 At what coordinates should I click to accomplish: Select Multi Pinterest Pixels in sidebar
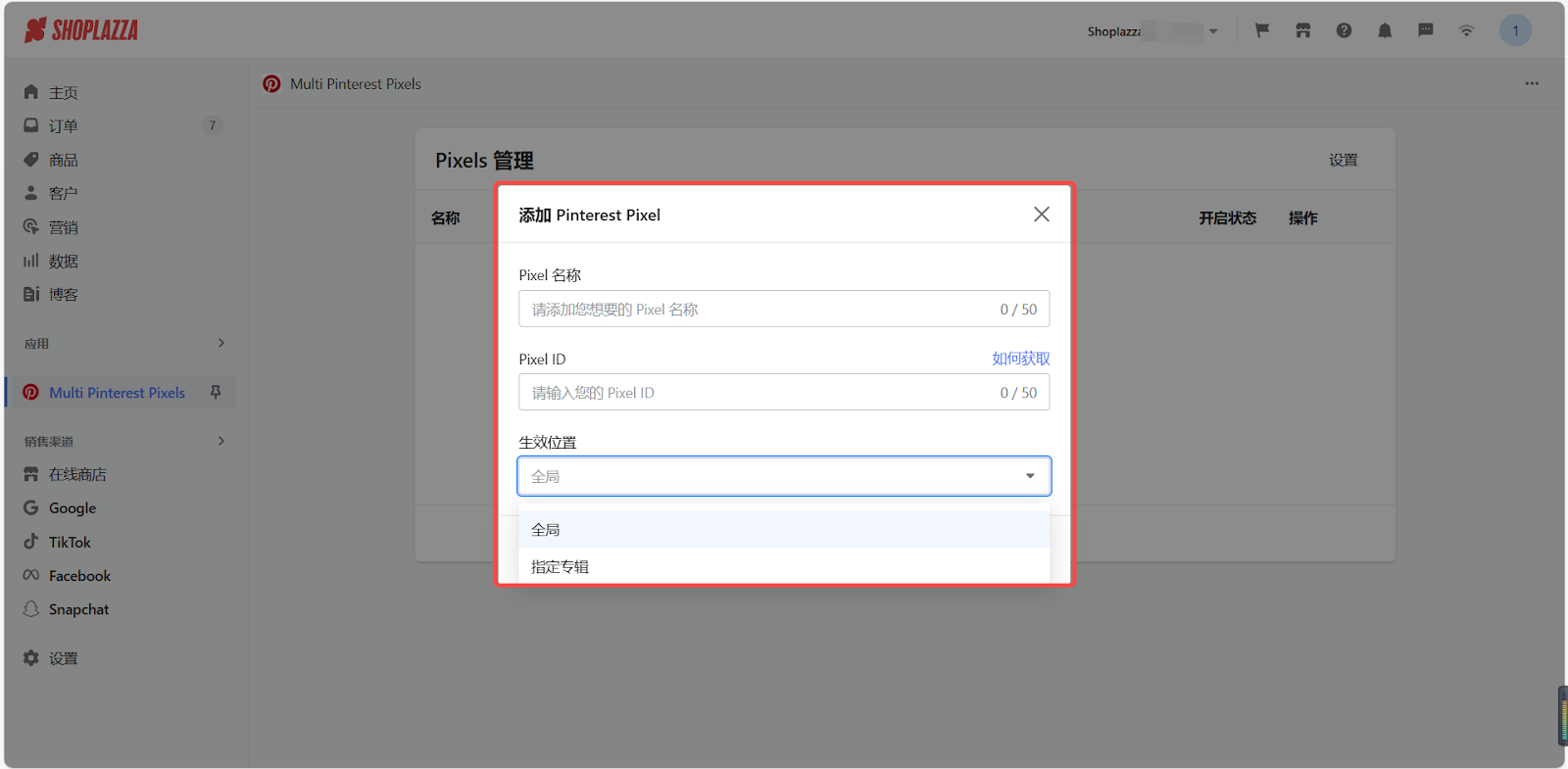tap(117, 393)
